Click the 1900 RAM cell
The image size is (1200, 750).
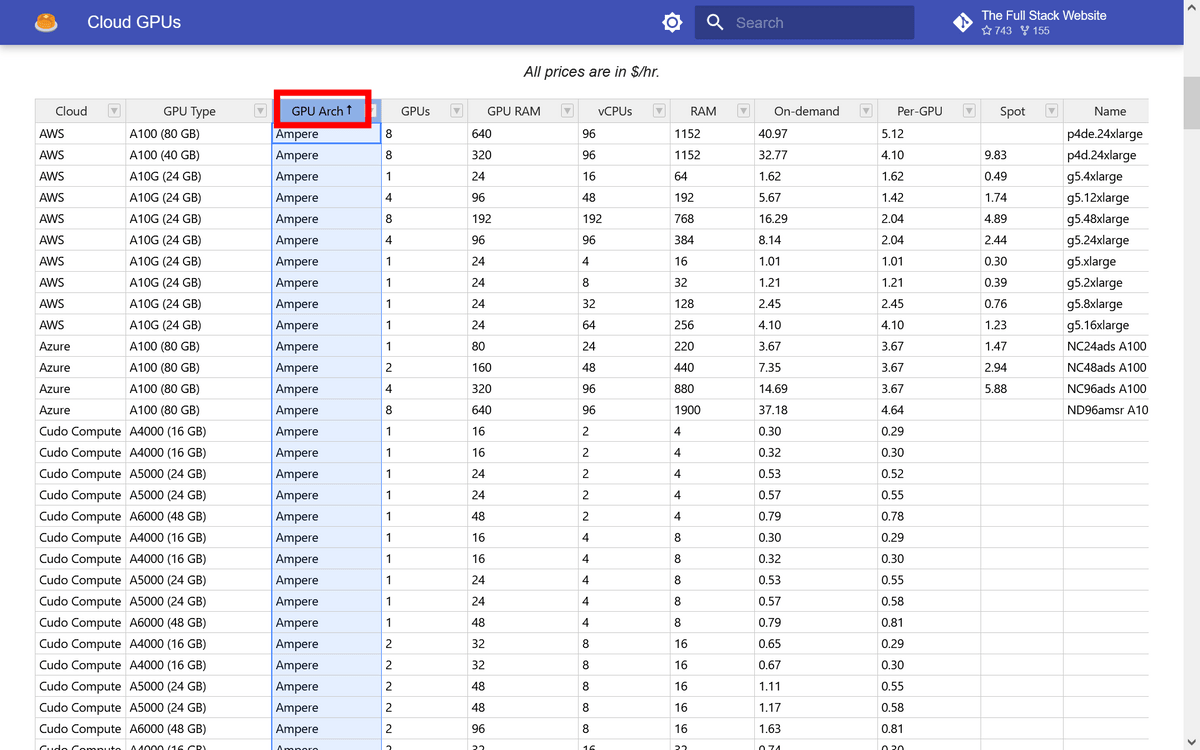(x=712, y=410)
